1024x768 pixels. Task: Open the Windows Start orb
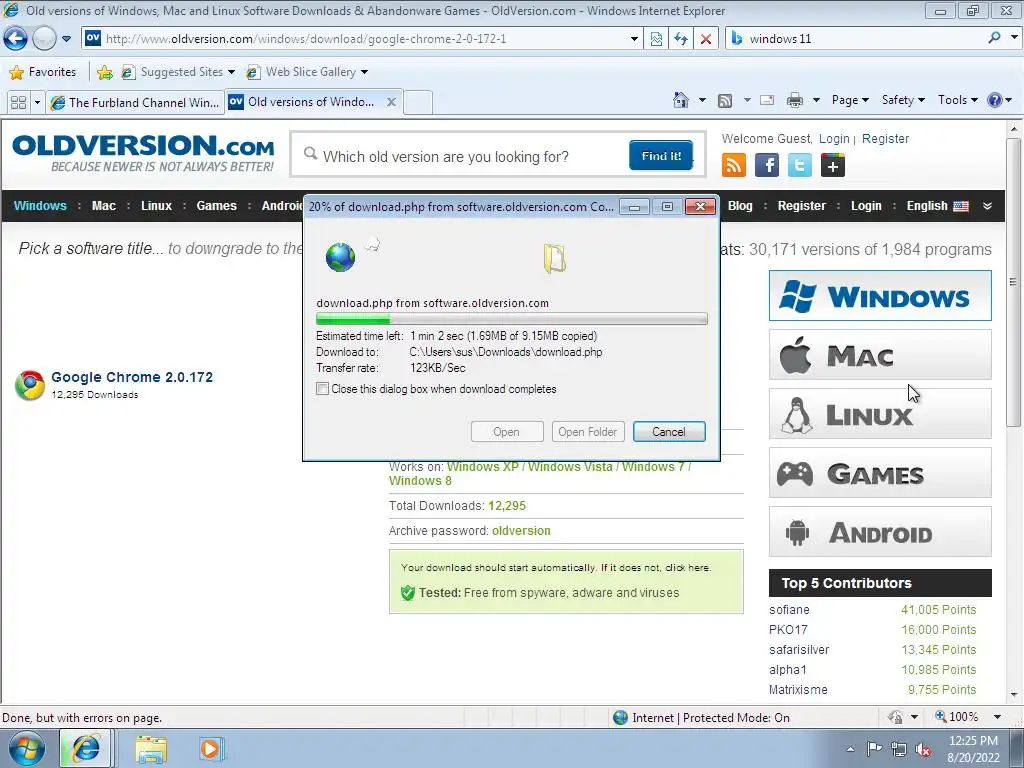click(27, 748)
